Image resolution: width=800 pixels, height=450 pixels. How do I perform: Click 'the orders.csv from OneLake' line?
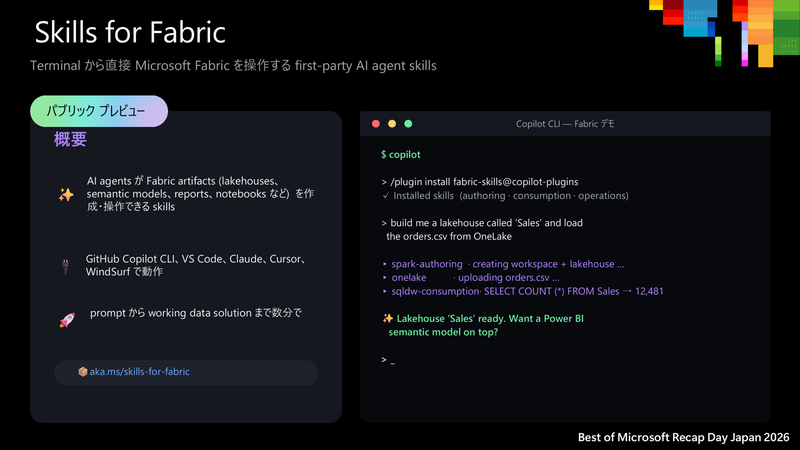449,237
